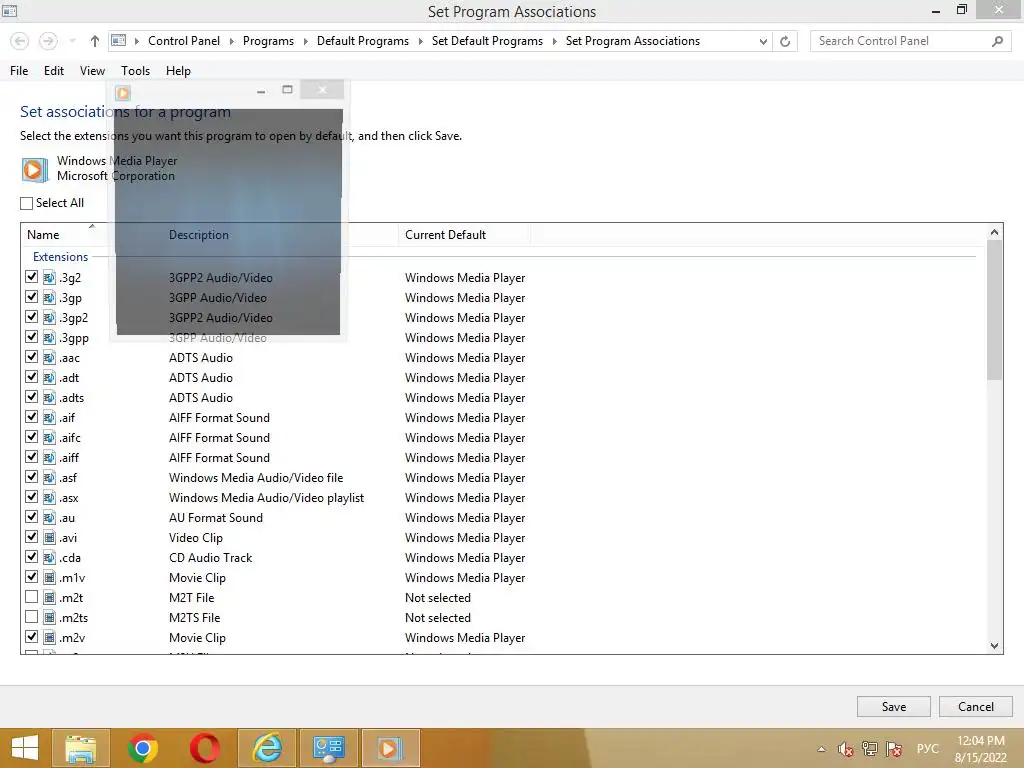Click the .cda file type icon
Image resolution: width=1024 pixels, height=768 pixels.
(49, 558)
